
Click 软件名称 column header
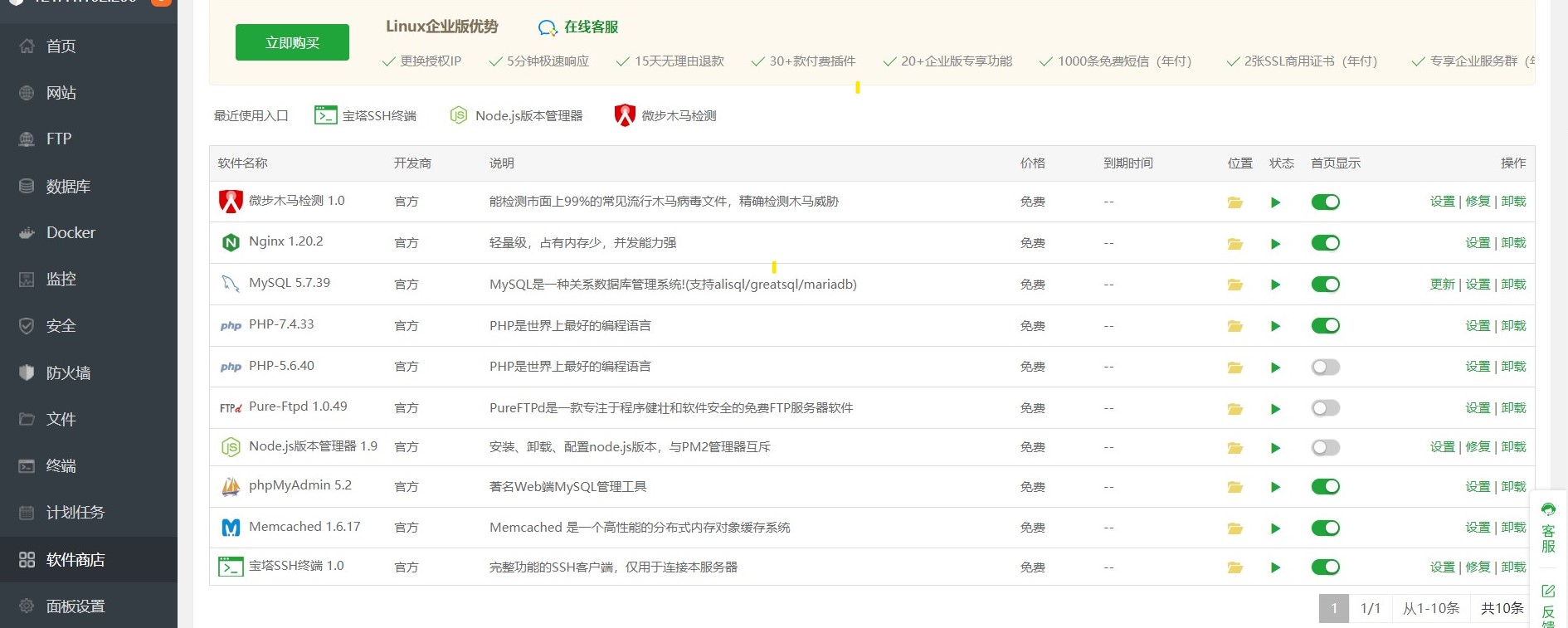coord(243,163)
